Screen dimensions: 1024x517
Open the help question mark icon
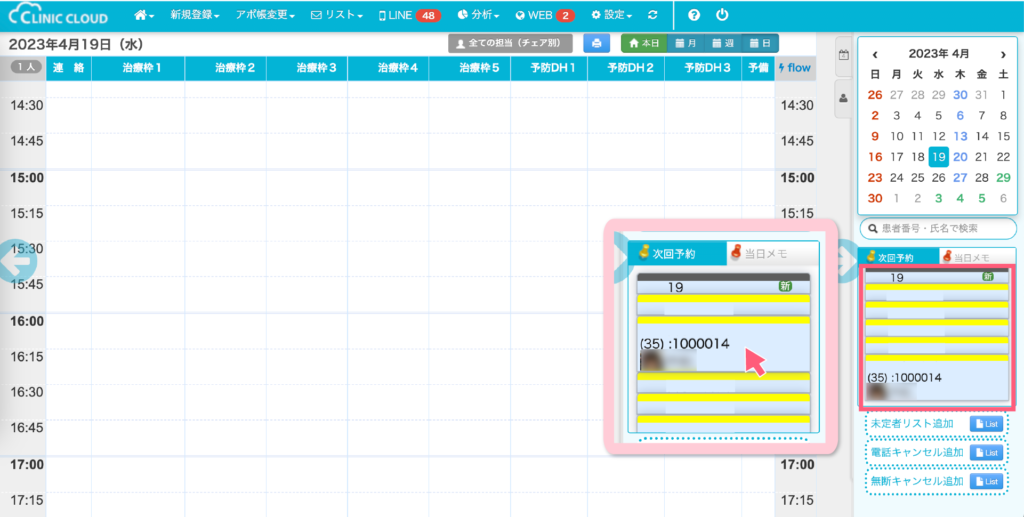(694, 16)
